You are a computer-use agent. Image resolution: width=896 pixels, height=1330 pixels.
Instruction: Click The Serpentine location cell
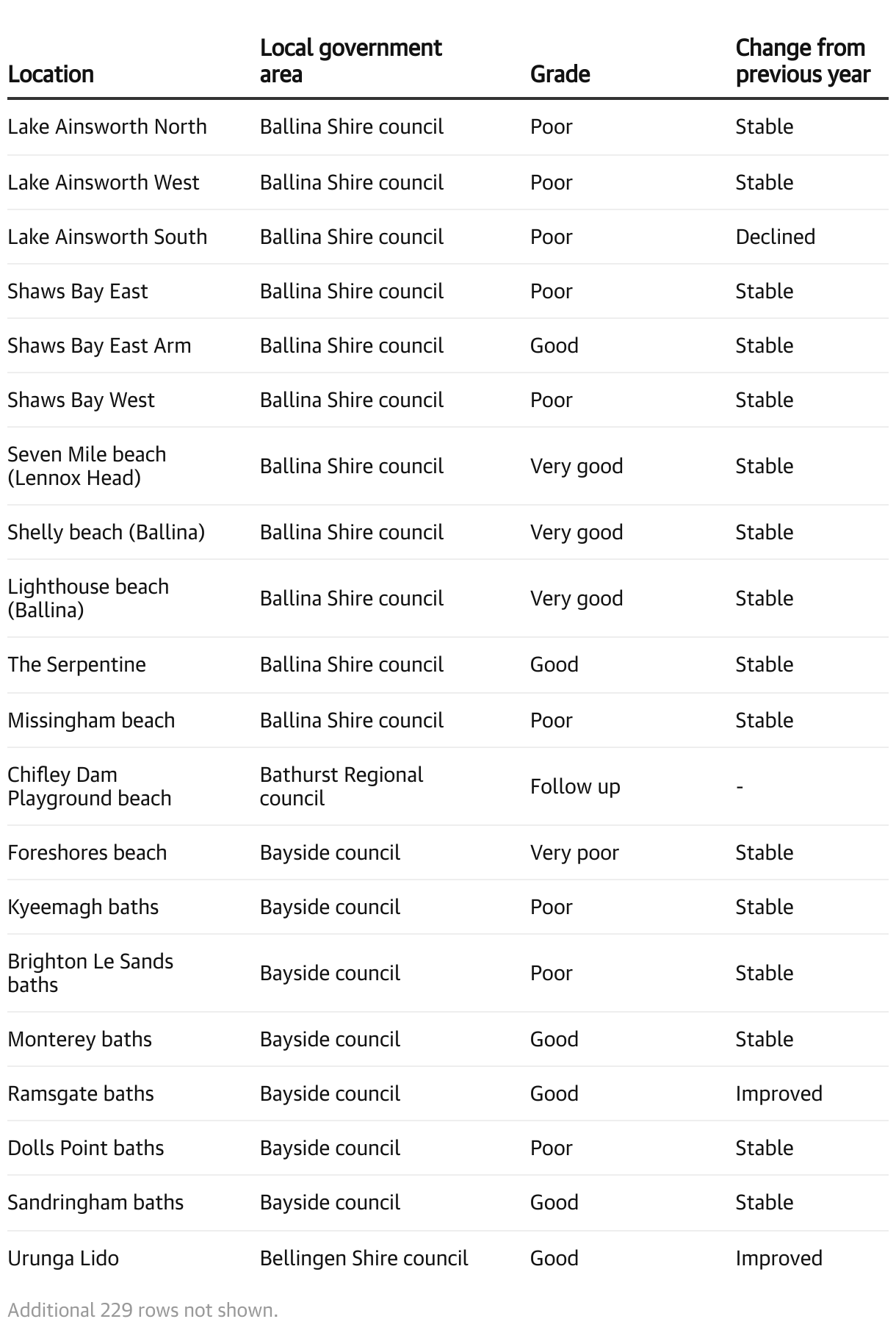(x=76, y=665)
